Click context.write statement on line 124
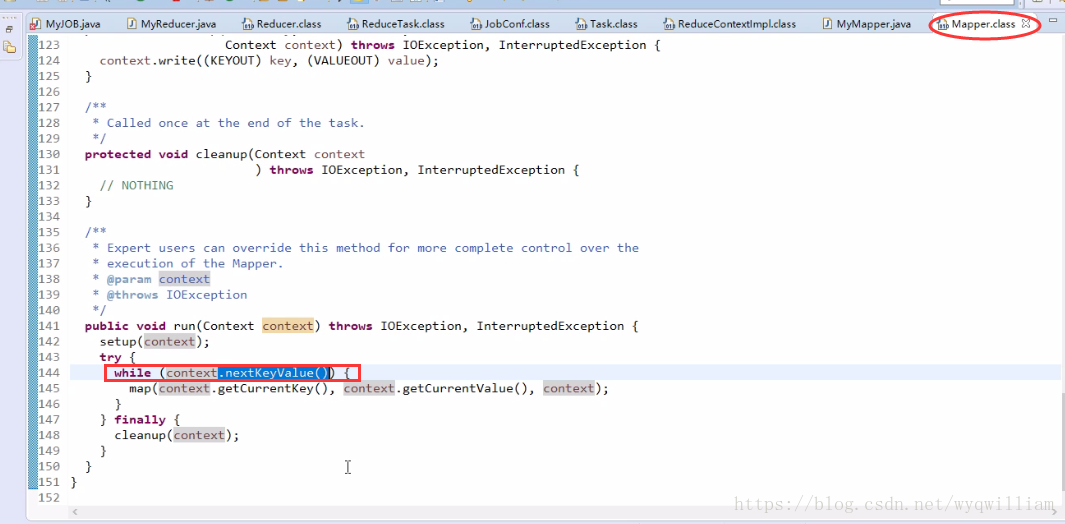1065x524 pixels. pyautogui.click(x=270, y=60)
